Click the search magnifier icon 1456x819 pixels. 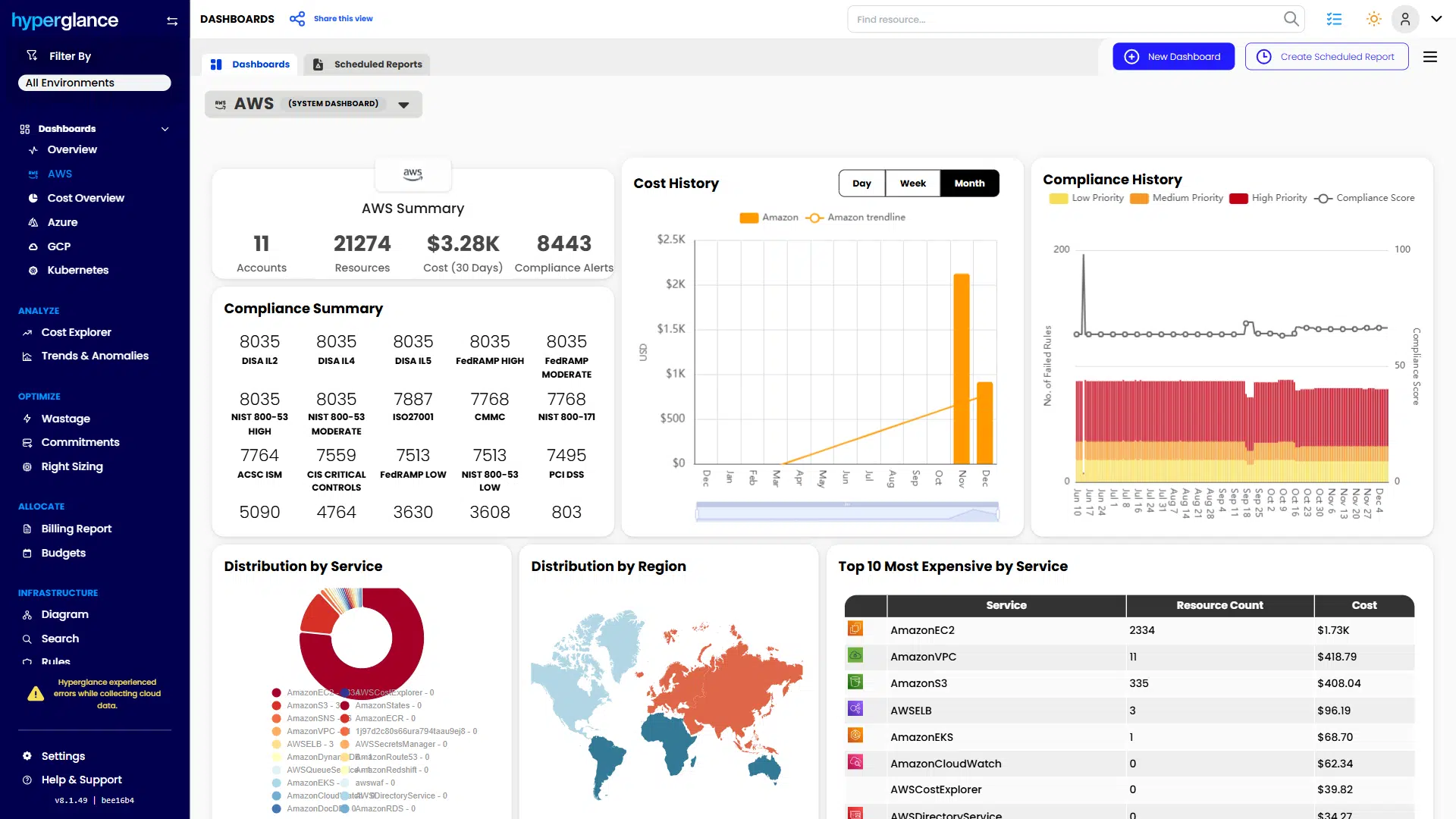click(1291, 19)
